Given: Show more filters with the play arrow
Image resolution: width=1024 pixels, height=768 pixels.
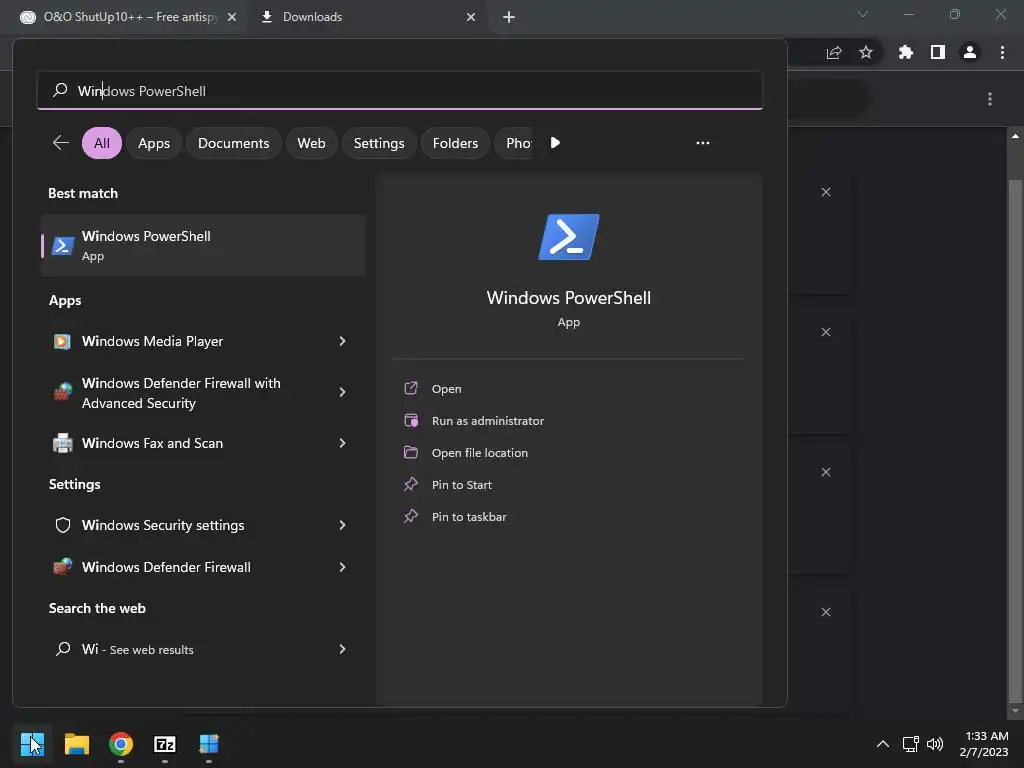Looking at the screenshot, I should 555,142.
